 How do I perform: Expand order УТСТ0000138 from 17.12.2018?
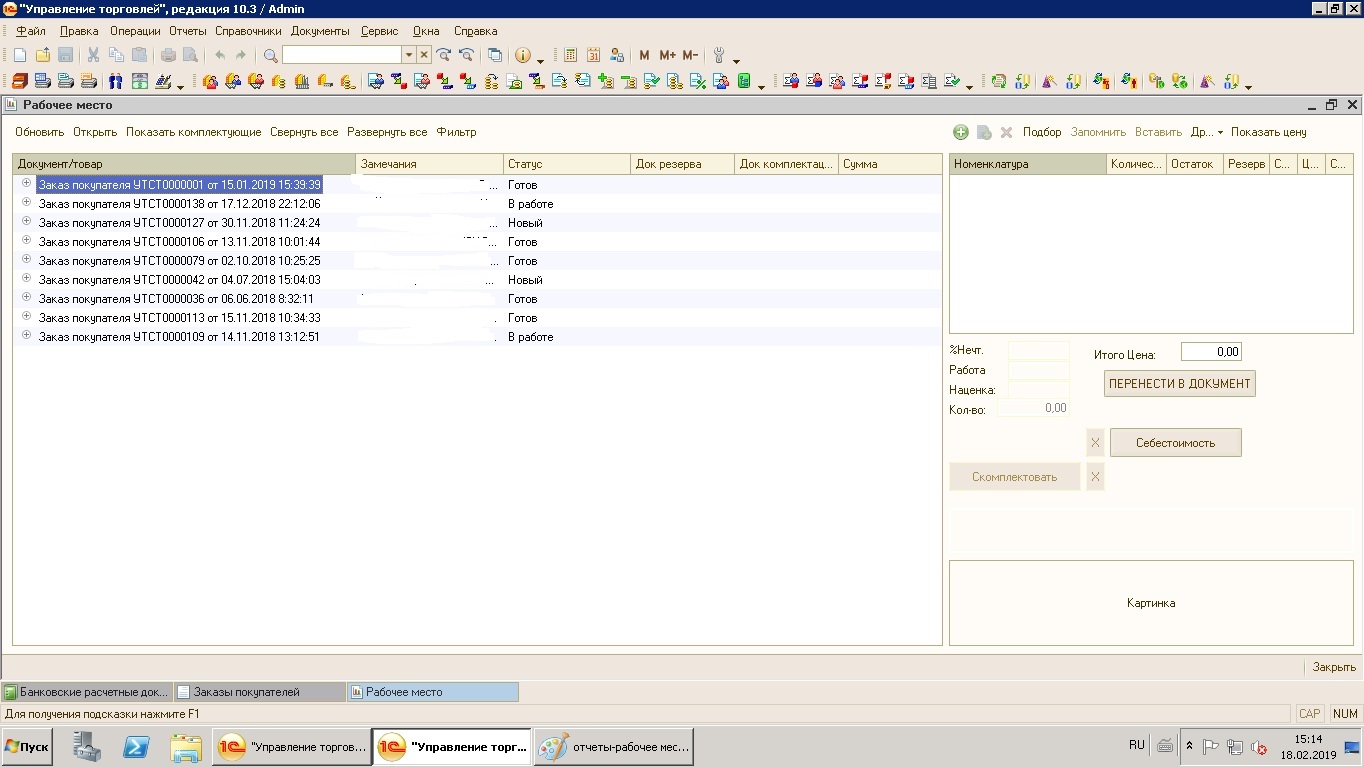27,203
